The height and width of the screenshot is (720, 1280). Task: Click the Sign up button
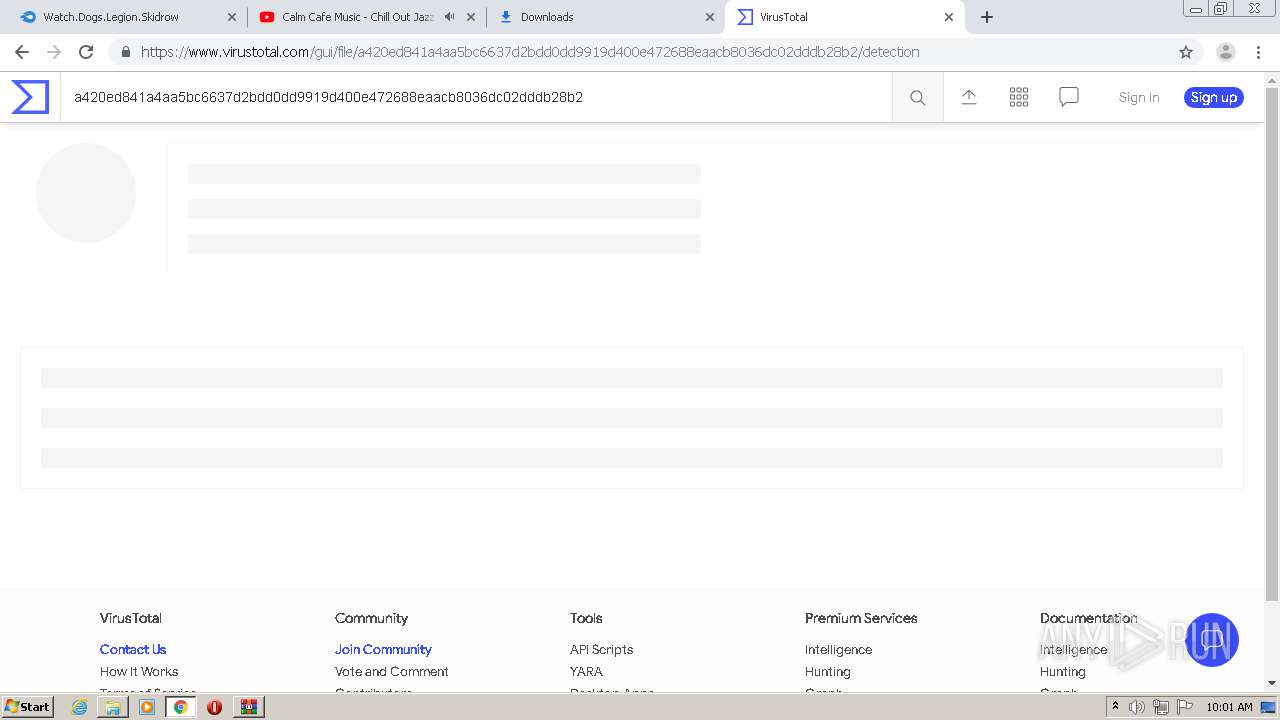1214,97
